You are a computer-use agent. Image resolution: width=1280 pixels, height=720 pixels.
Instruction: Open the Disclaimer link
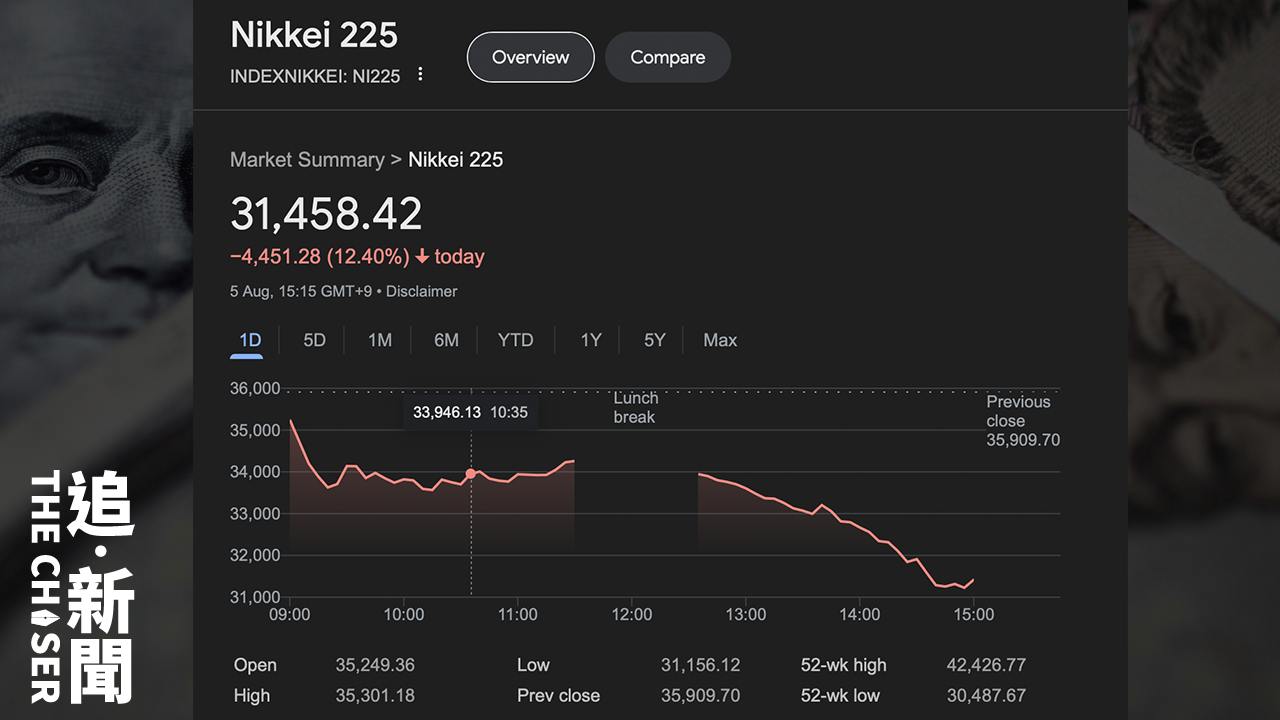tap(421, 292)
